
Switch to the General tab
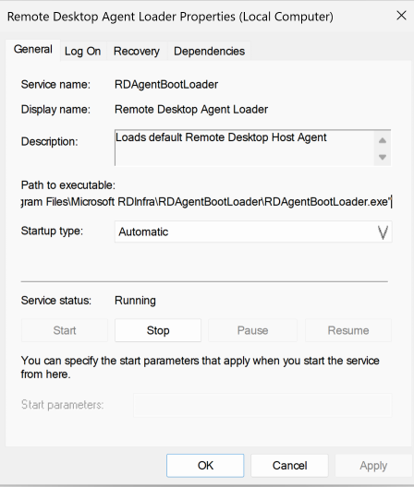click(x=33, y=49)
